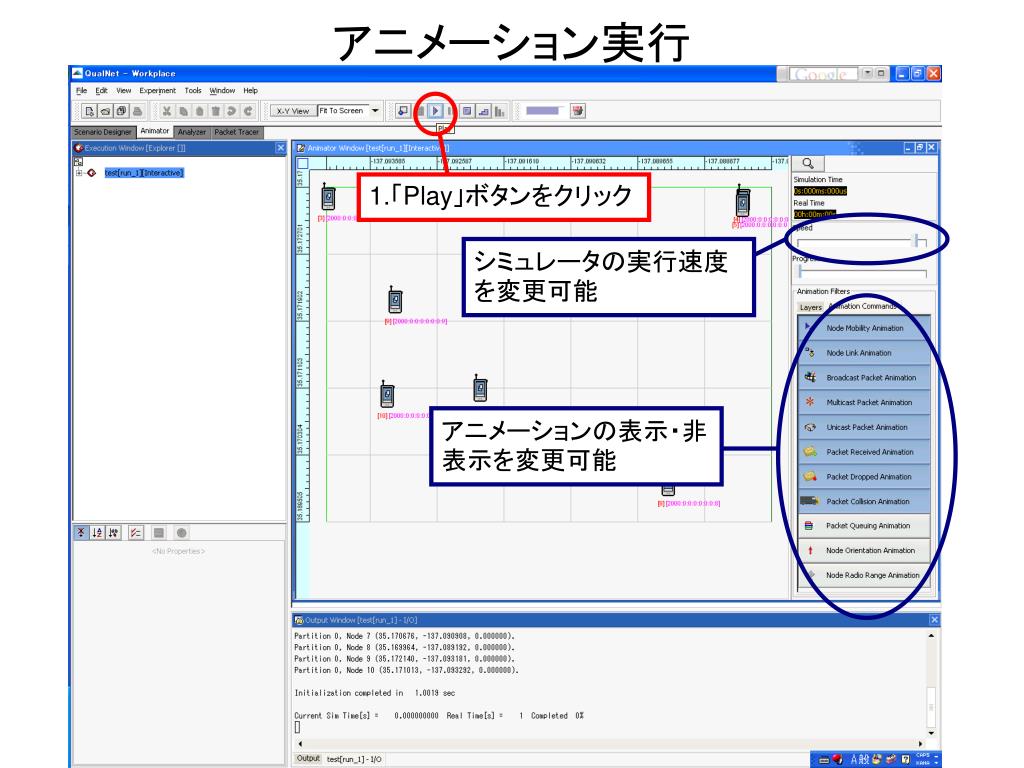Image resolution: width=1024 pixels, height=768 pixels.
Task: Click the sort-by-category icon beside A-Z
Action: [113, 533]
